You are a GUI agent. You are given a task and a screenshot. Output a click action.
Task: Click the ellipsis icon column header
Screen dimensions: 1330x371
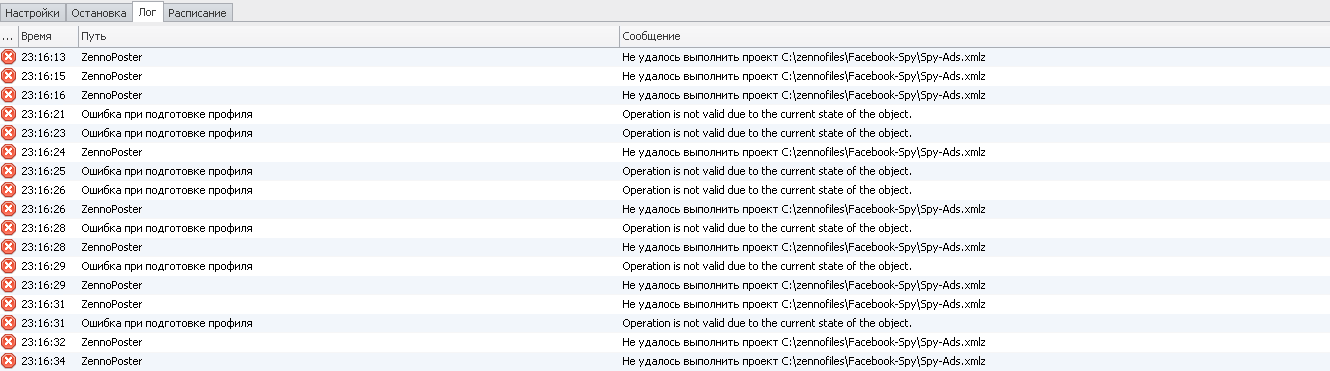pyautogui.click(x=9, y=36)
